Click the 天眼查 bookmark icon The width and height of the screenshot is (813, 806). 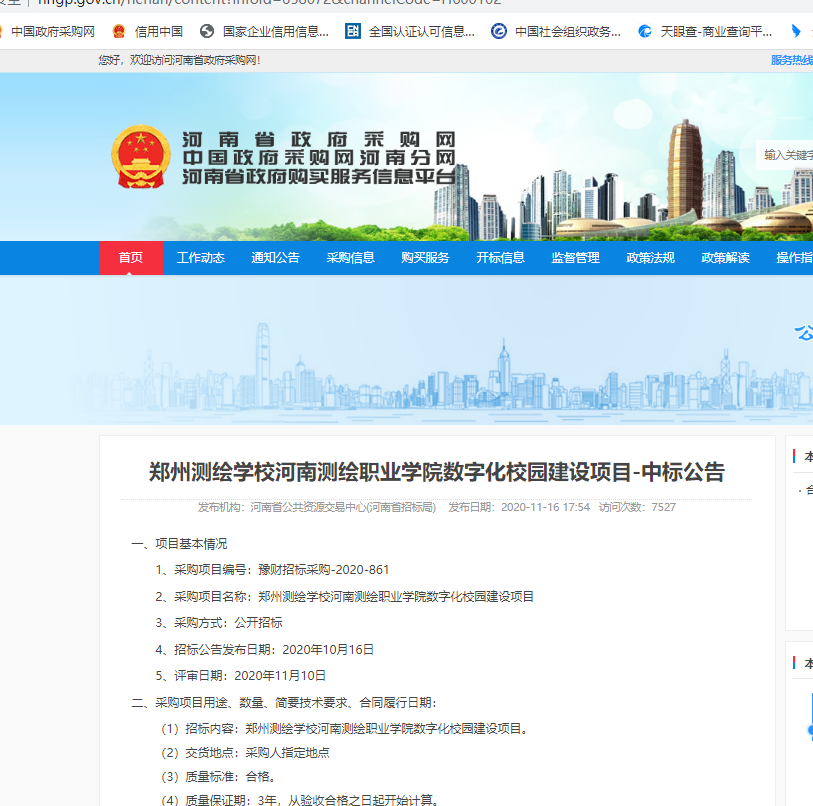644,32
